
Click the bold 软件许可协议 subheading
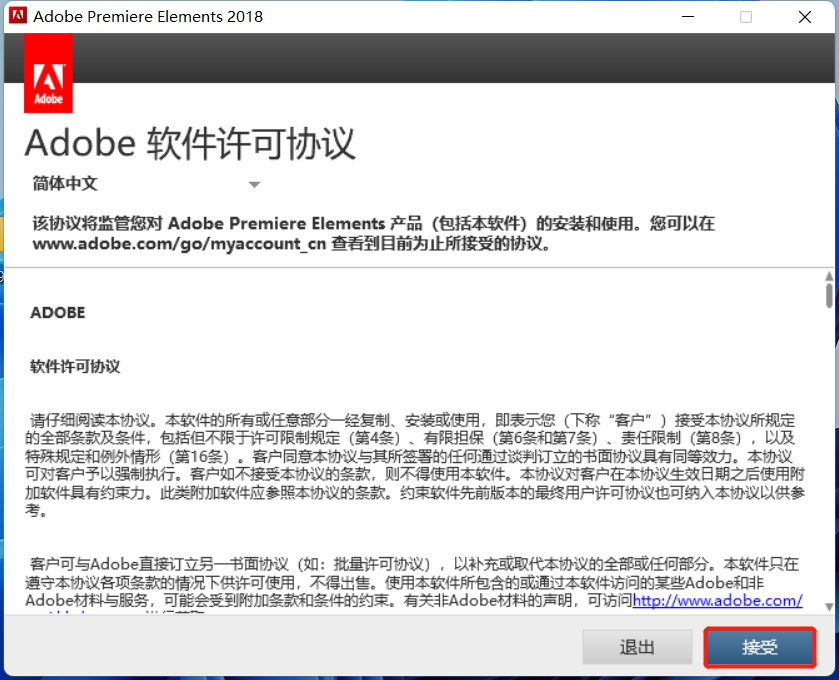point(75,366)
